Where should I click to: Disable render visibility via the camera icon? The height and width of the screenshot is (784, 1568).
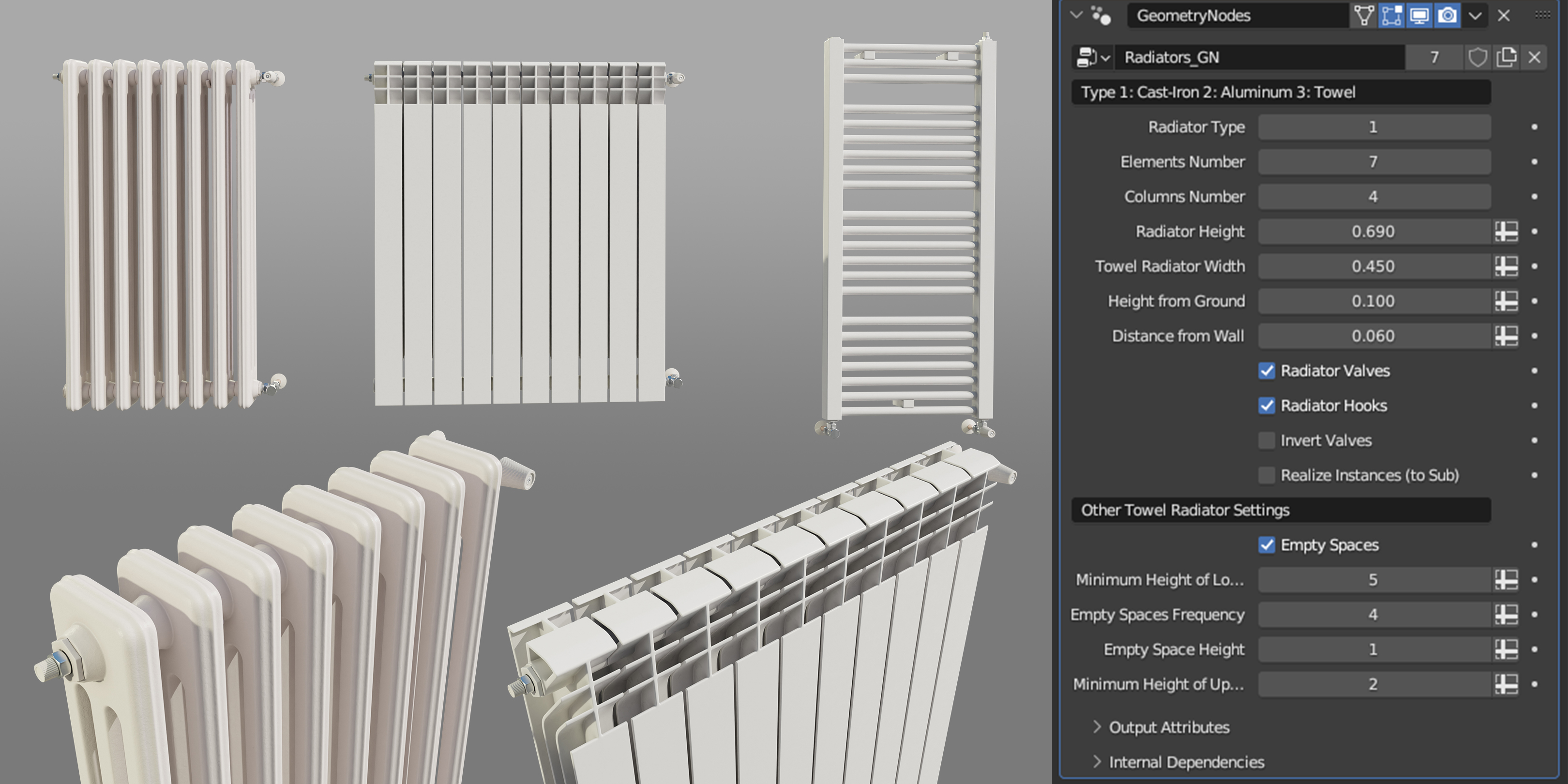pos(1447,16)
